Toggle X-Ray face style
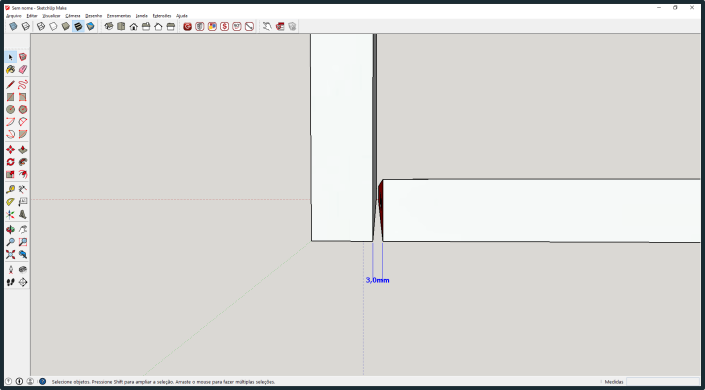This screenshot has width=705, height=390. 13,27
